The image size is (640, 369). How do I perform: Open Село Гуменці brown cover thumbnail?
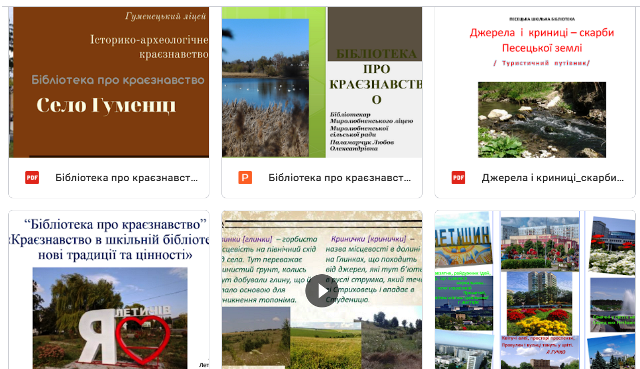click(x=109, y=82)
